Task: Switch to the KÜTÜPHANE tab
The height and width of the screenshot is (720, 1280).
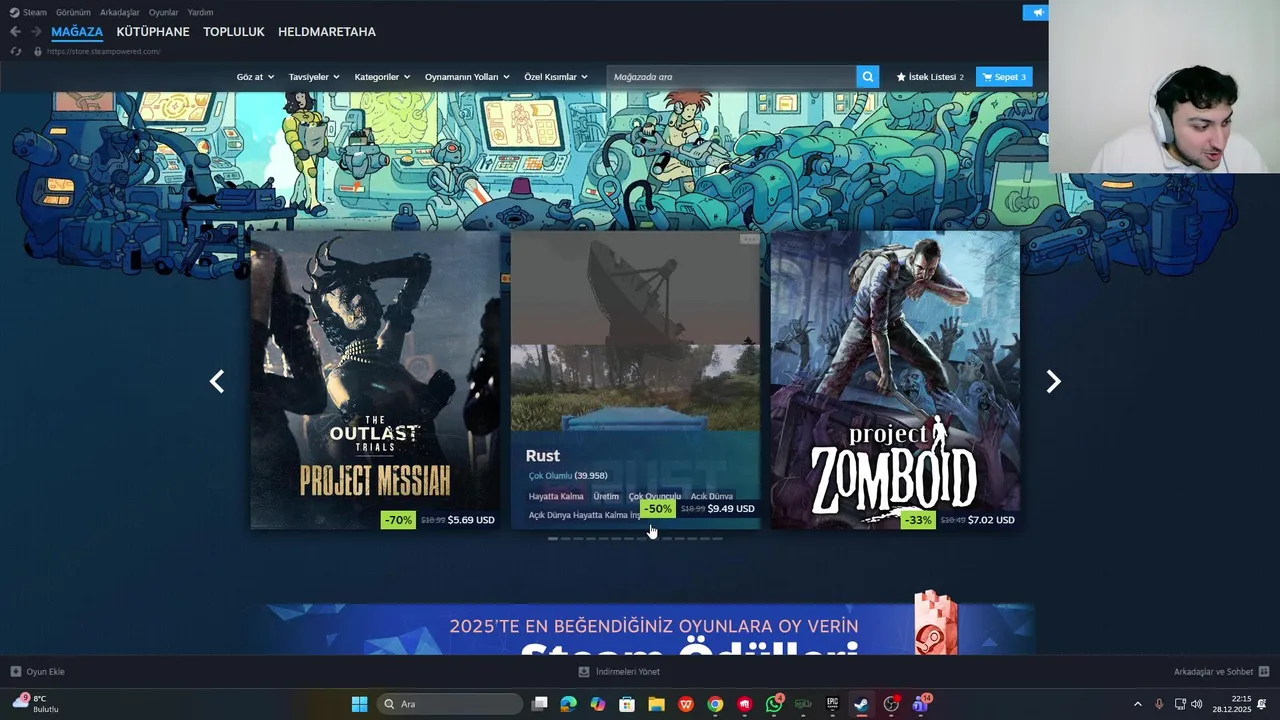Action: tap(153, 32)
